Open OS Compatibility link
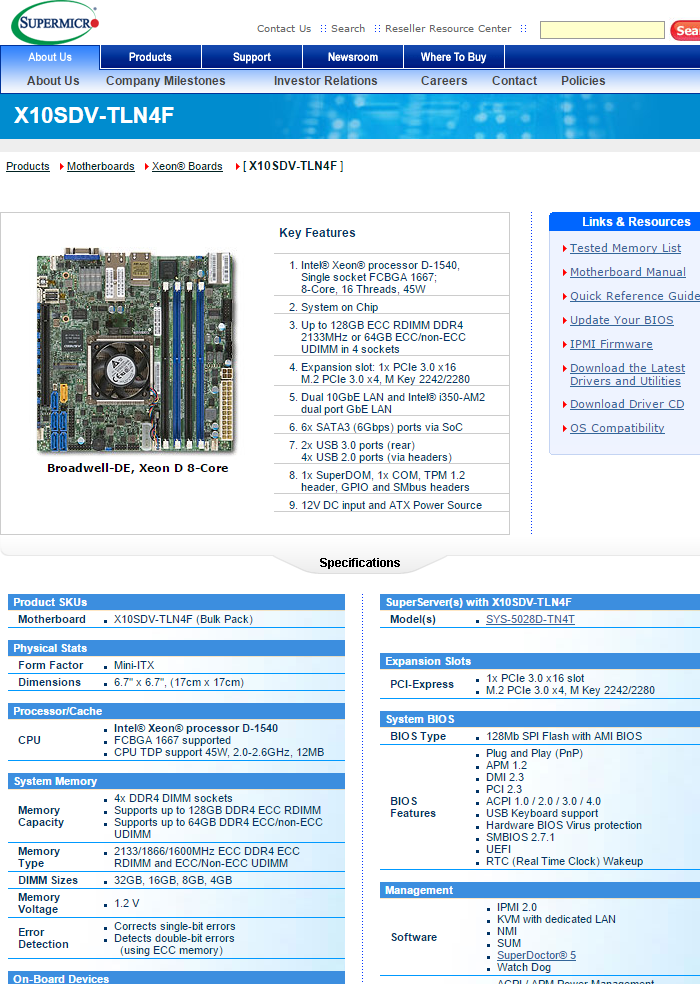The width and height of the screenshot is (700, 984). 617,428
